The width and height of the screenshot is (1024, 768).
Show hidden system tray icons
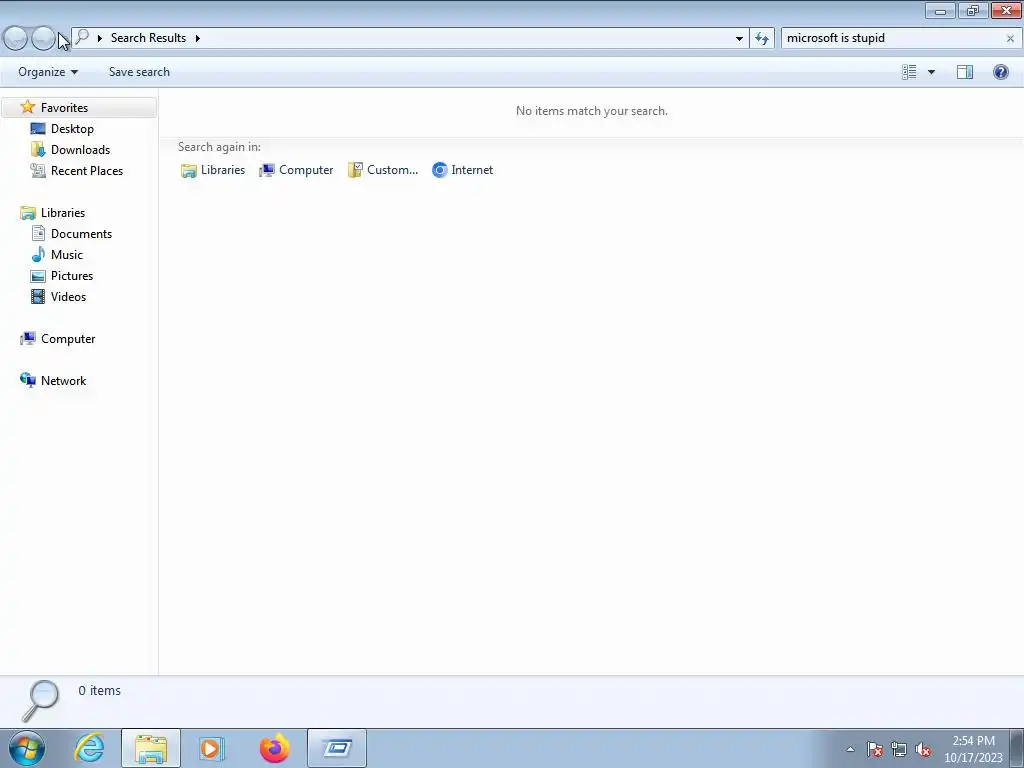point(850,749)
